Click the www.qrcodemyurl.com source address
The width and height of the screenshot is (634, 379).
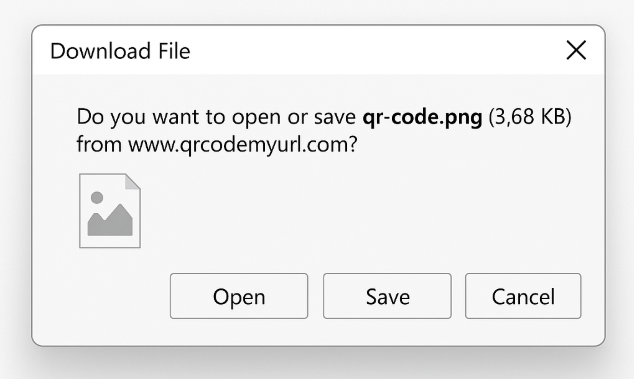coord(239,144)
